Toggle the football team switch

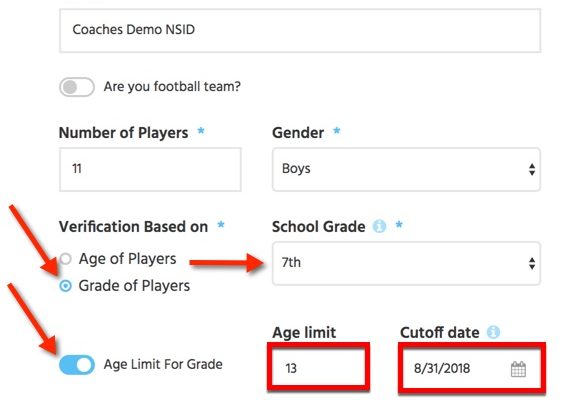coord(77,87)
